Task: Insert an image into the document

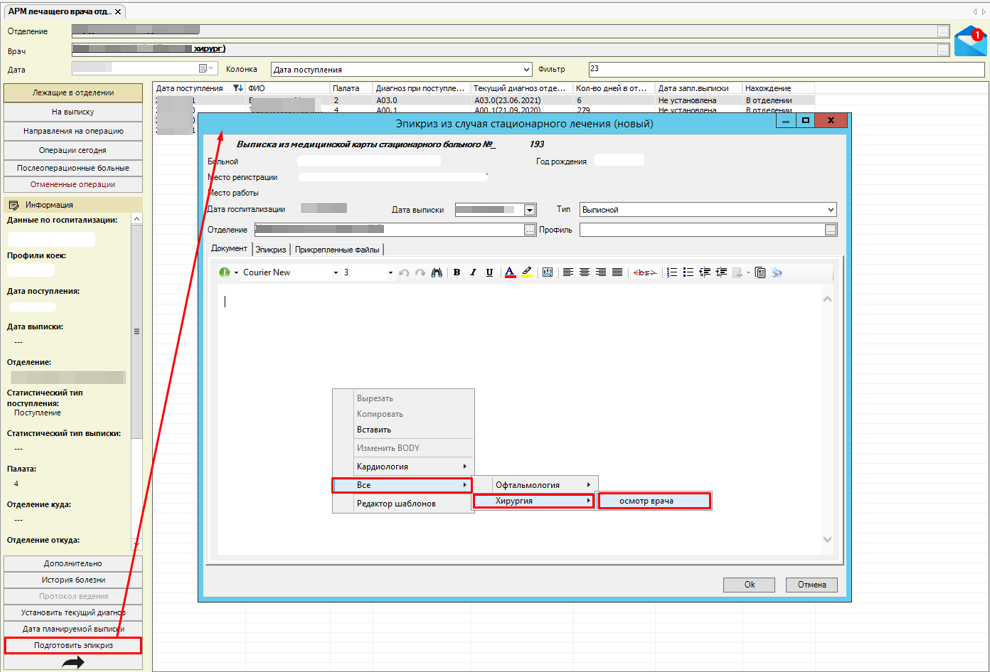Action: (x=547, y=273)
